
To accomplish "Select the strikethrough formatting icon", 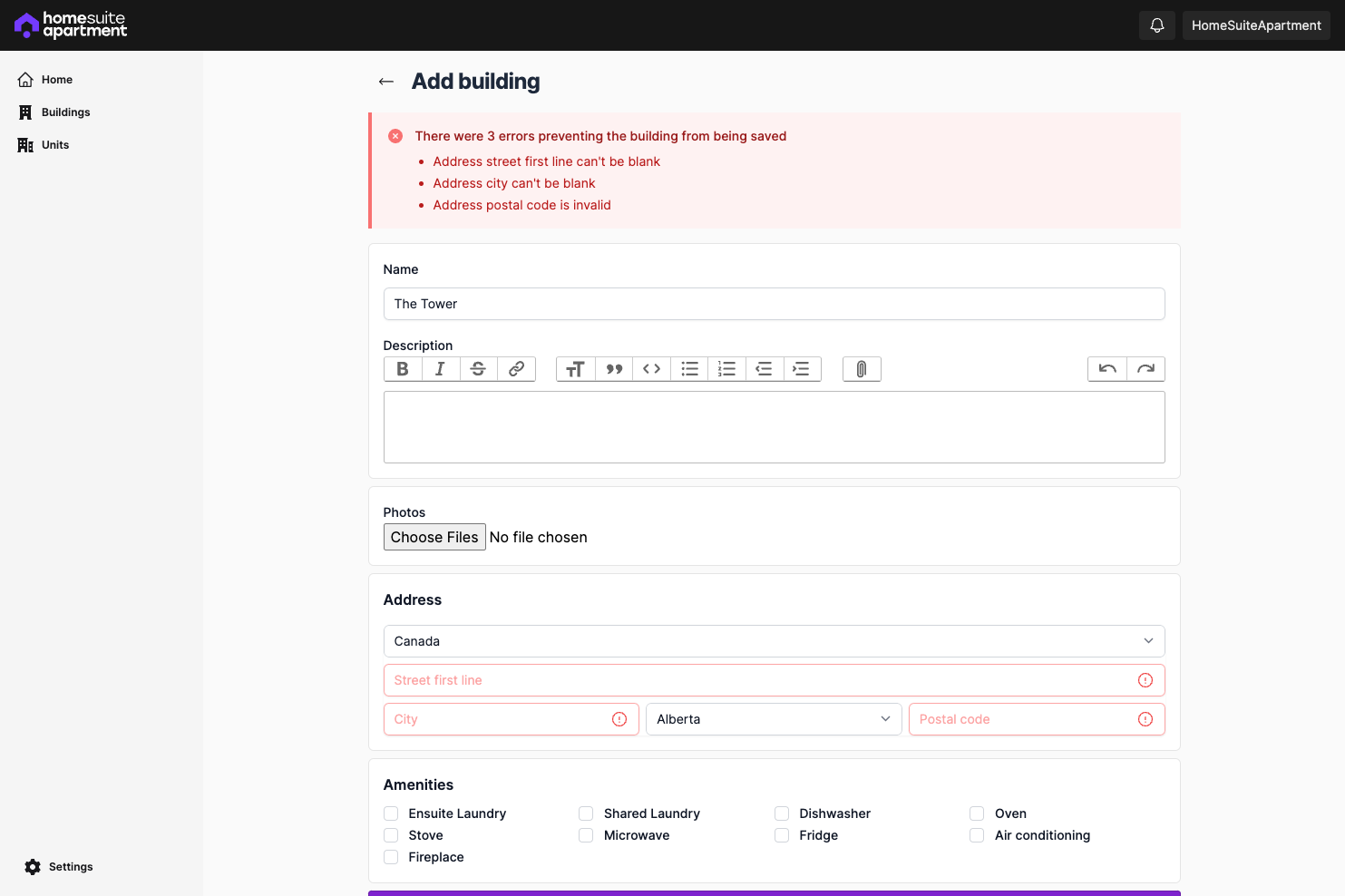I will (478, 369).
